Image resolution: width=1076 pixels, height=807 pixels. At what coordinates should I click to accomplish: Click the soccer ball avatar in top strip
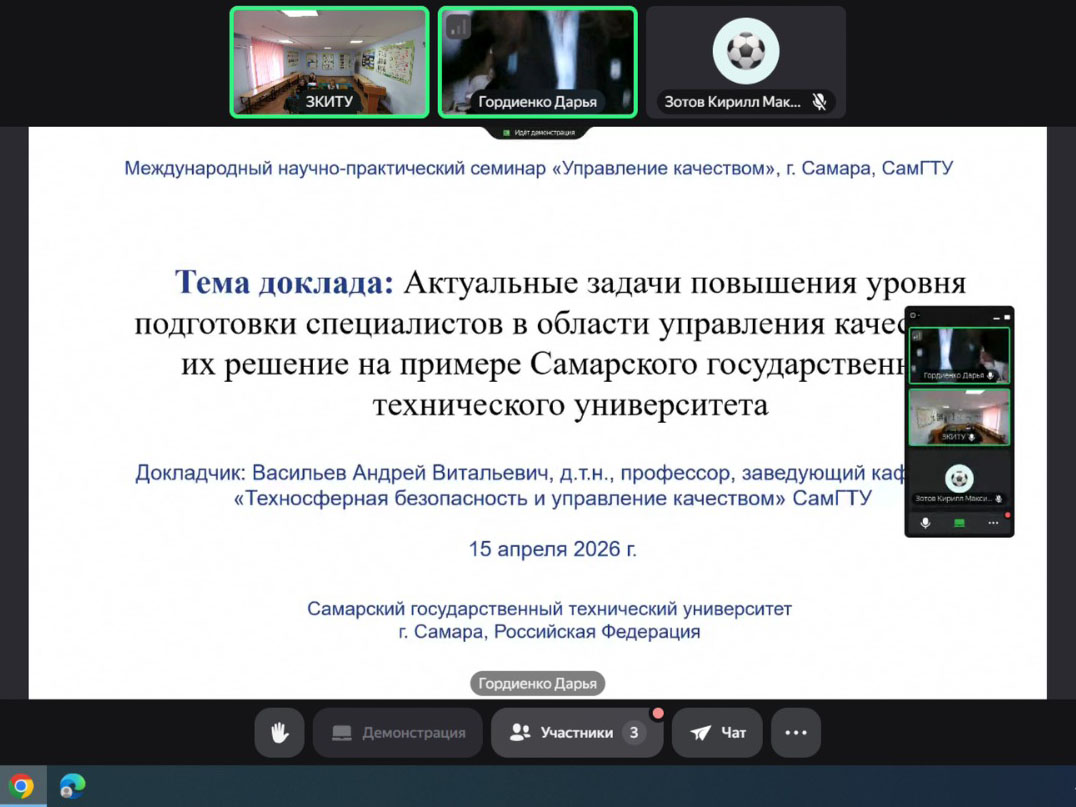[745, 51]
